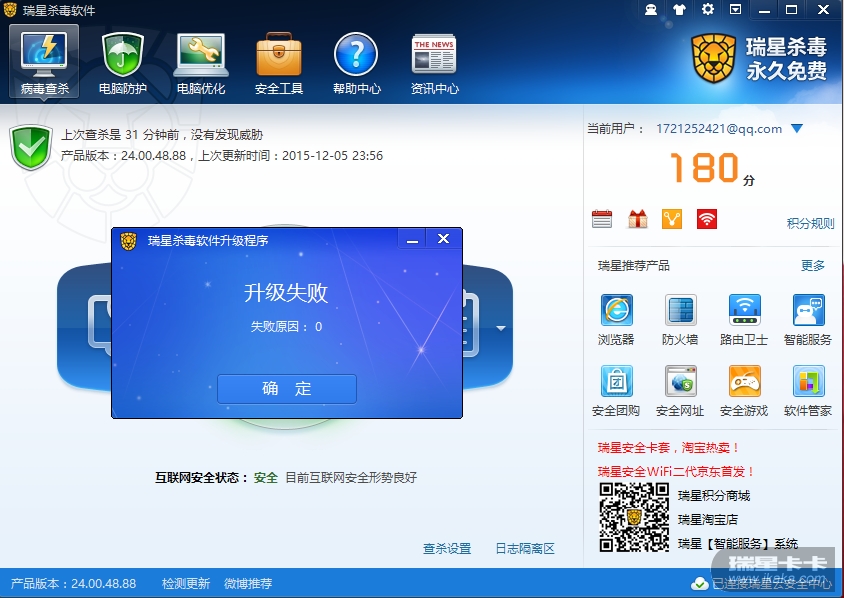Click the scan-panel dropdown arrow right of dialog

pos(501,328)
